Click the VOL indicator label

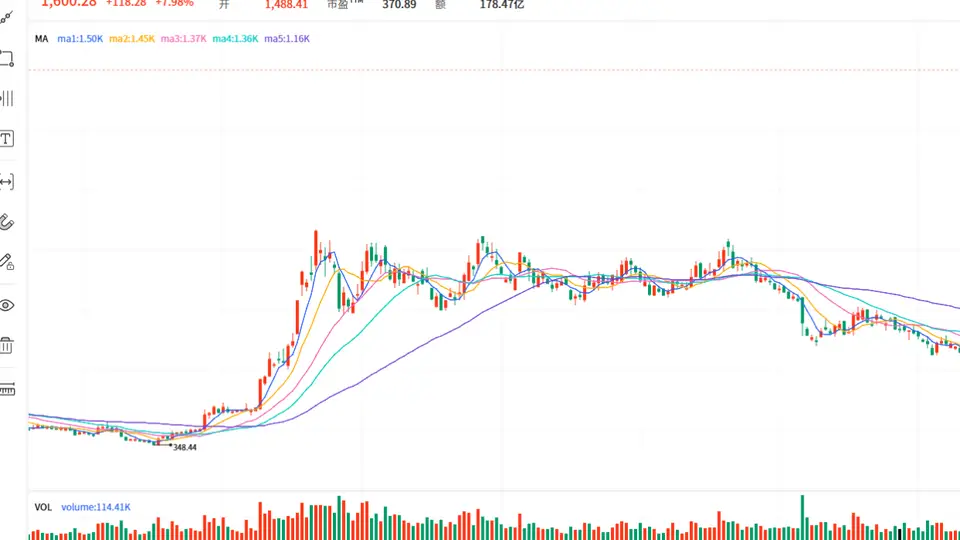43,507
